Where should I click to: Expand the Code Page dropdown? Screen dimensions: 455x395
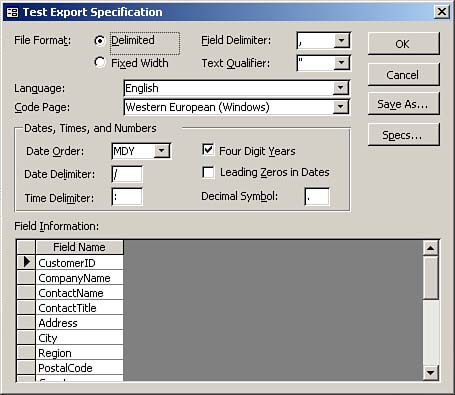click(x=340, y=107)
